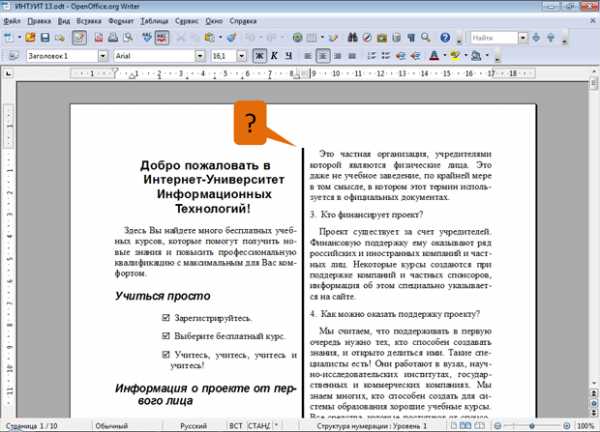Click status bar page number Страница 1 / 10
Image resolution: width=600 pixels, height=432 pixels.
click(x=32, y=426)
